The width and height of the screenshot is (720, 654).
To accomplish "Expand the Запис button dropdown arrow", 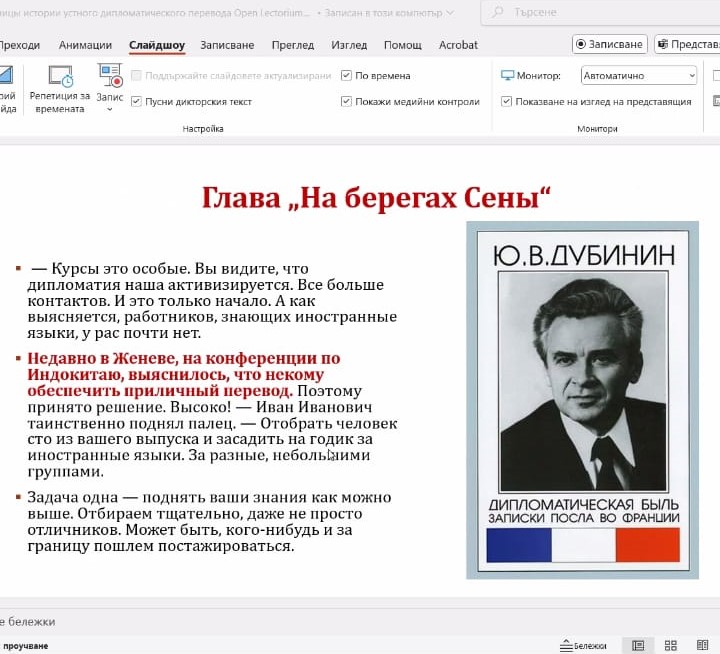I will [x=110, y=109].
